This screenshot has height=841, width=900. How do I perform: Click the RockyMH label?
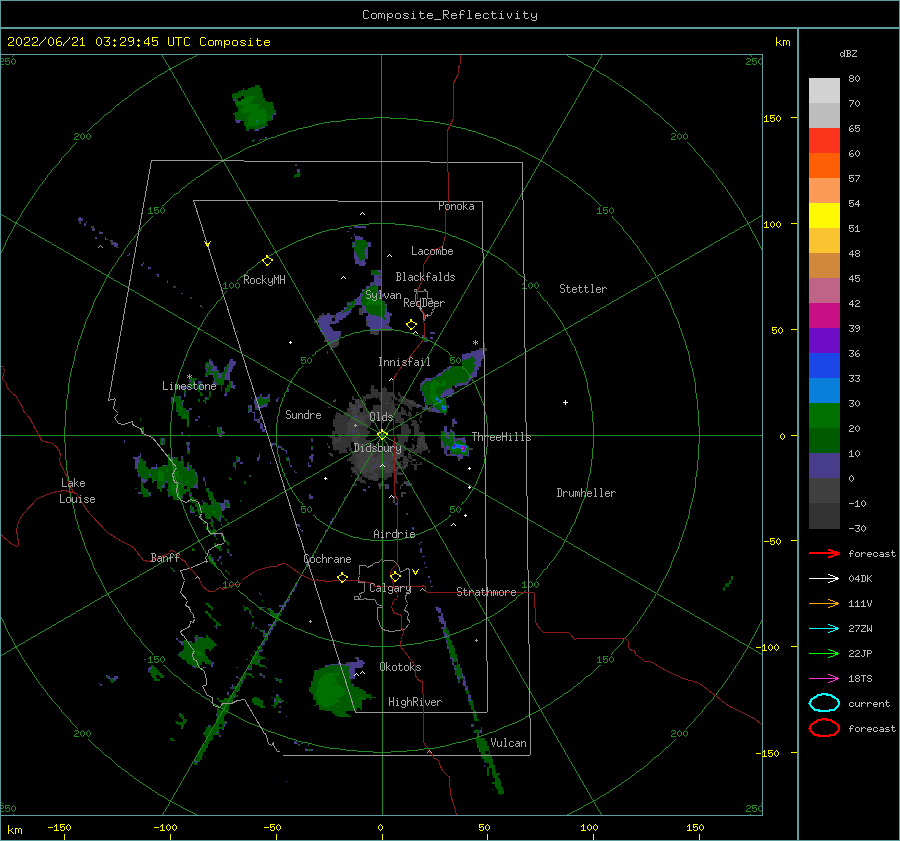264,280
